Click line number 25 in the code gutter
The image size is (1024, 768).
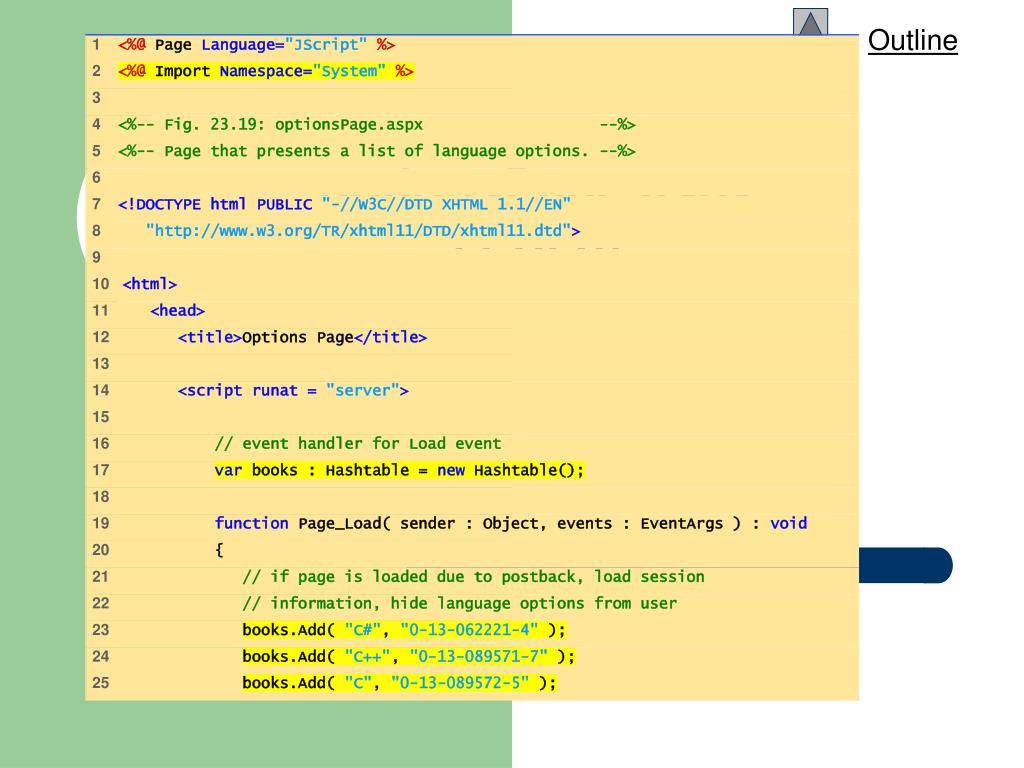[x=101, y=683]
